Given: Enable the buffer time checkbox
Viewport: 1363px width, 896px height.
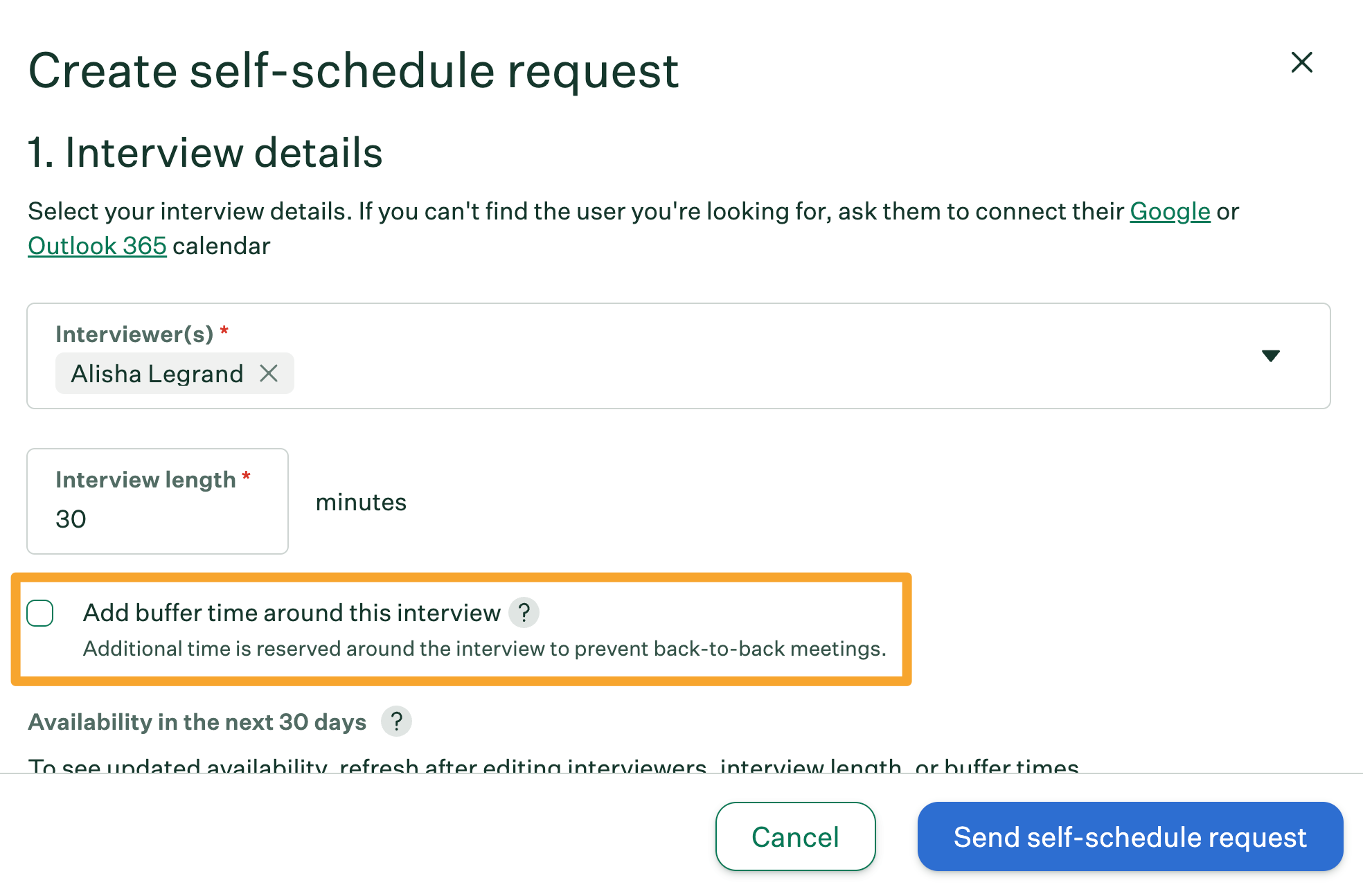Looking at the screenshot, I should point(40,613).
